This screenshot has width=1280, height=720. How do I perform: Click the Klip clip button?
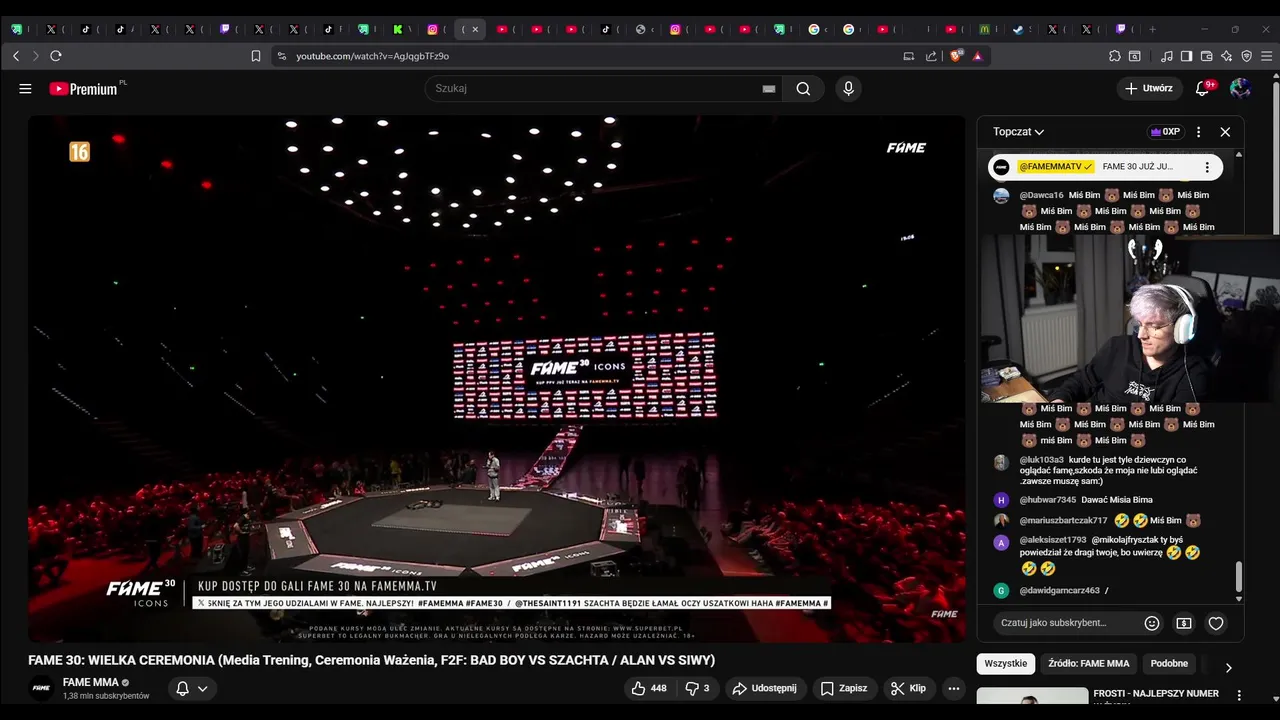pyautogui.click(x=909, y=688)
